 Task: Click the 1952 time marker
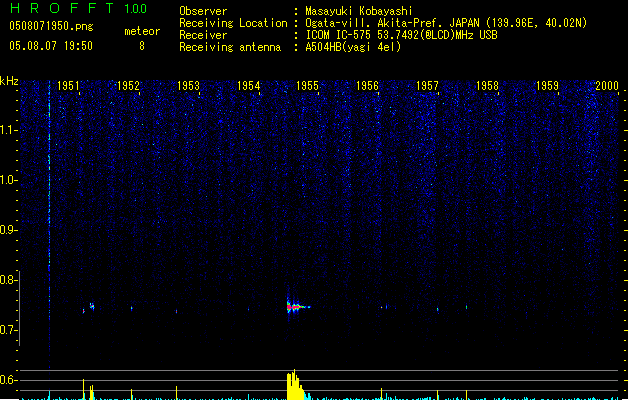pos(128,86)
